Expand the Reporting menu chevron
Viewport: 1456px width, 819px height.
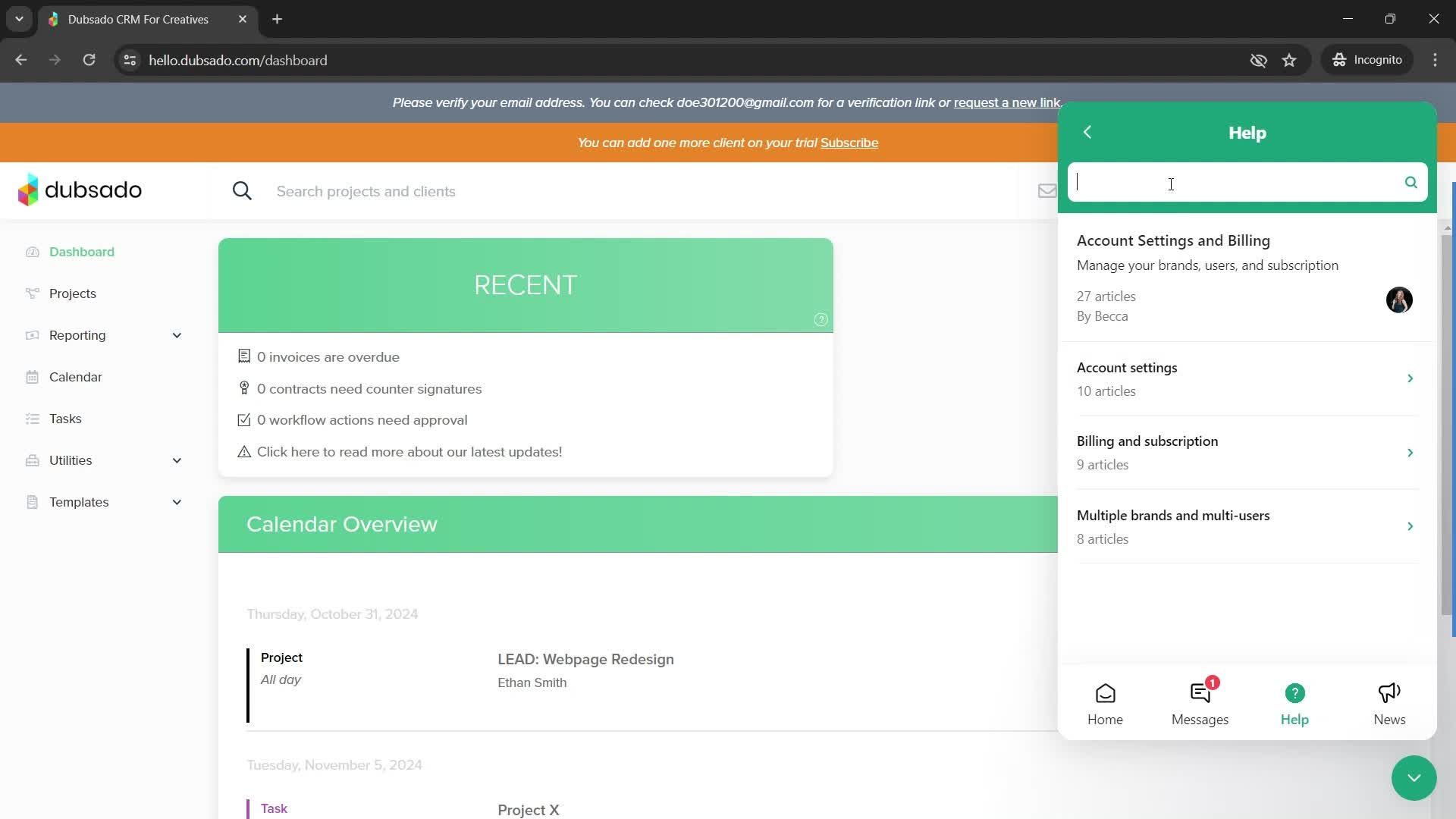[177, 336]
